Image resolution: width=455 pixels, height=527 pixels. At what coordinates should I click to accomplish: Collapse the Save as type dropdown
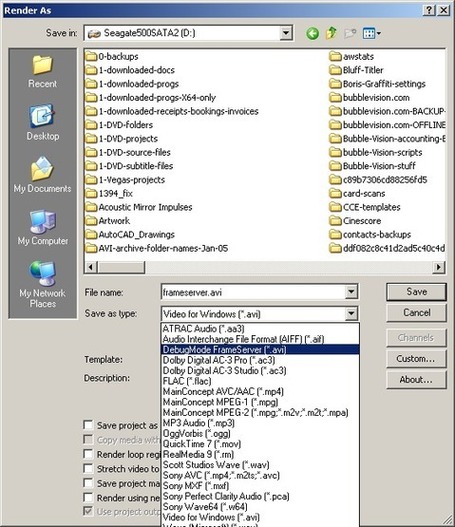click(351, 314)
